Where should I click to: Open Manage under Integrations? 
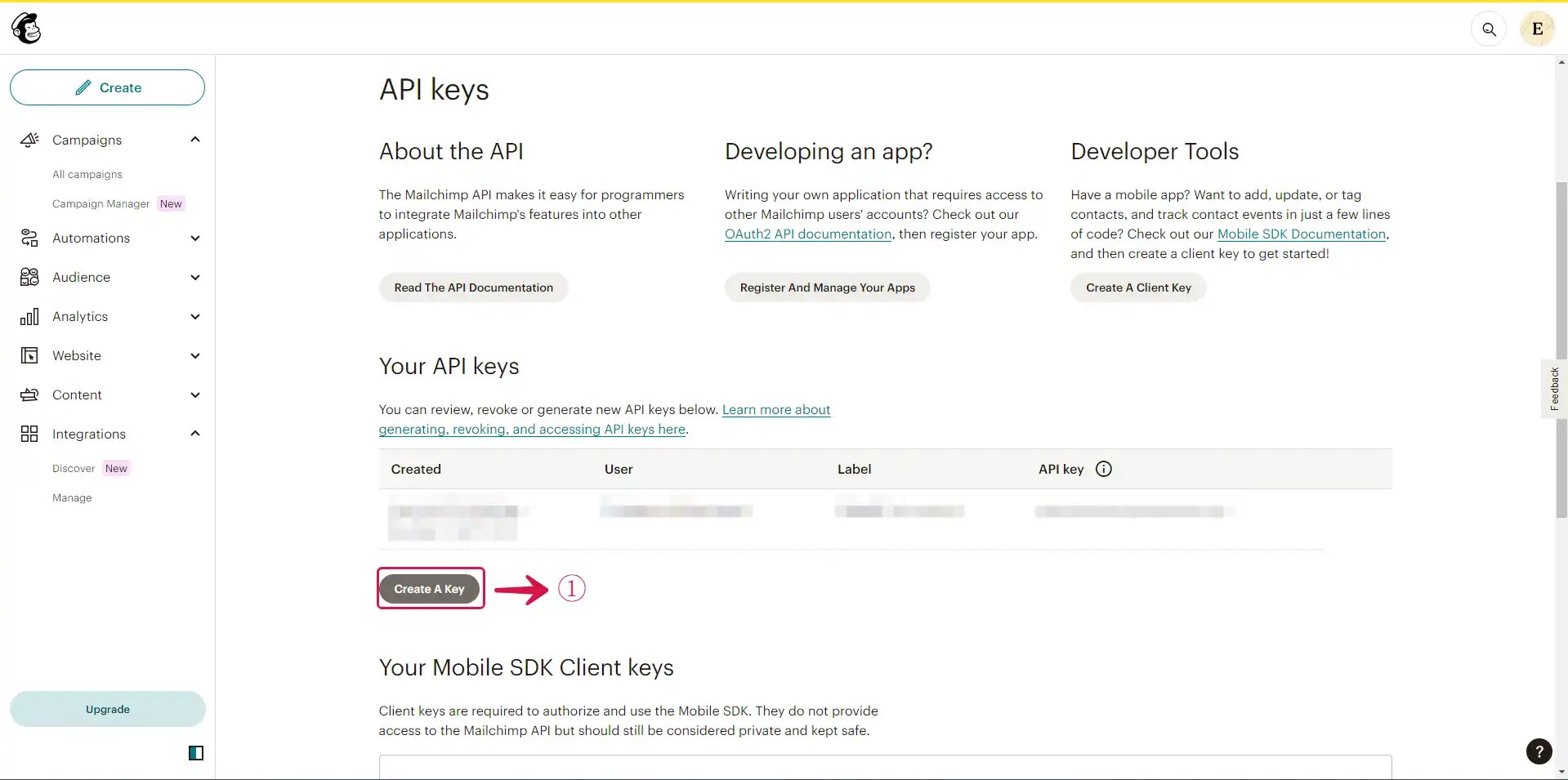click(72, 497)
